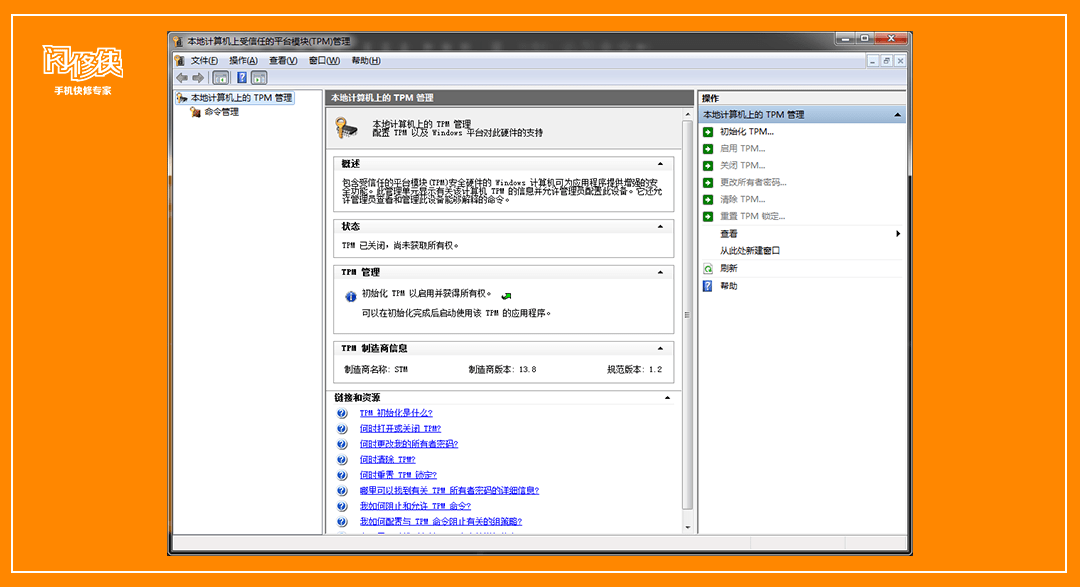Click the status text TPM 已关闭，尚未获取所有权
1080x587 pixels.
[400, 246]
